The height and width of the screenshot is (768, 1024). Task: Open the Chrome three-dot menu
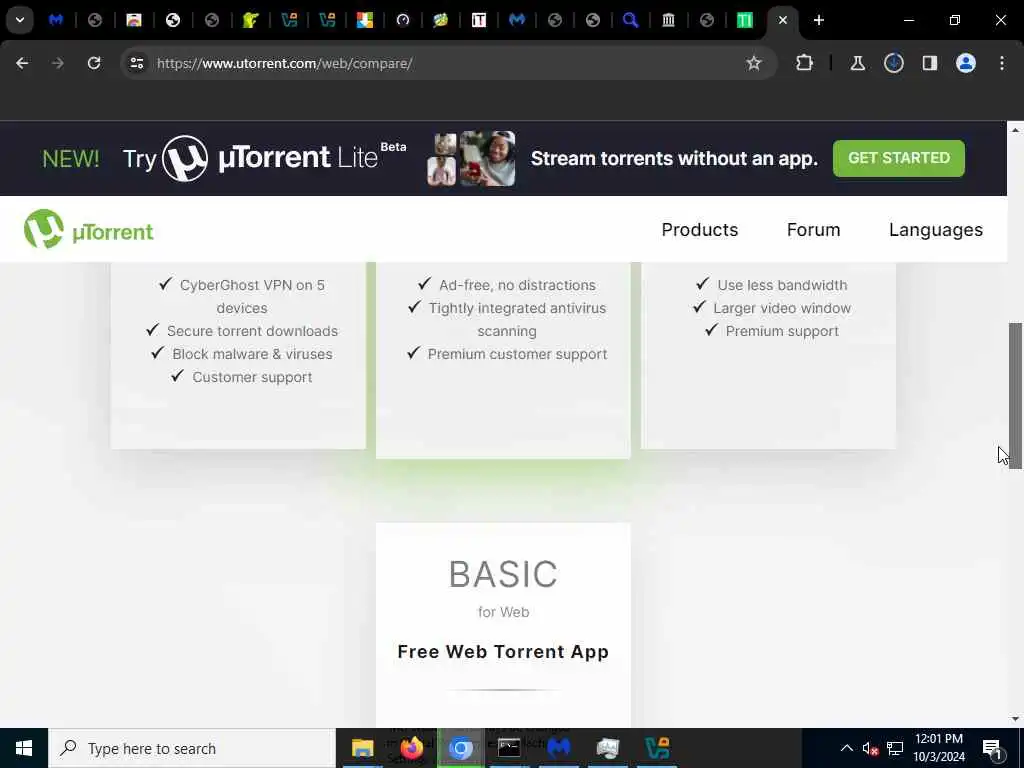point(1002,63)
